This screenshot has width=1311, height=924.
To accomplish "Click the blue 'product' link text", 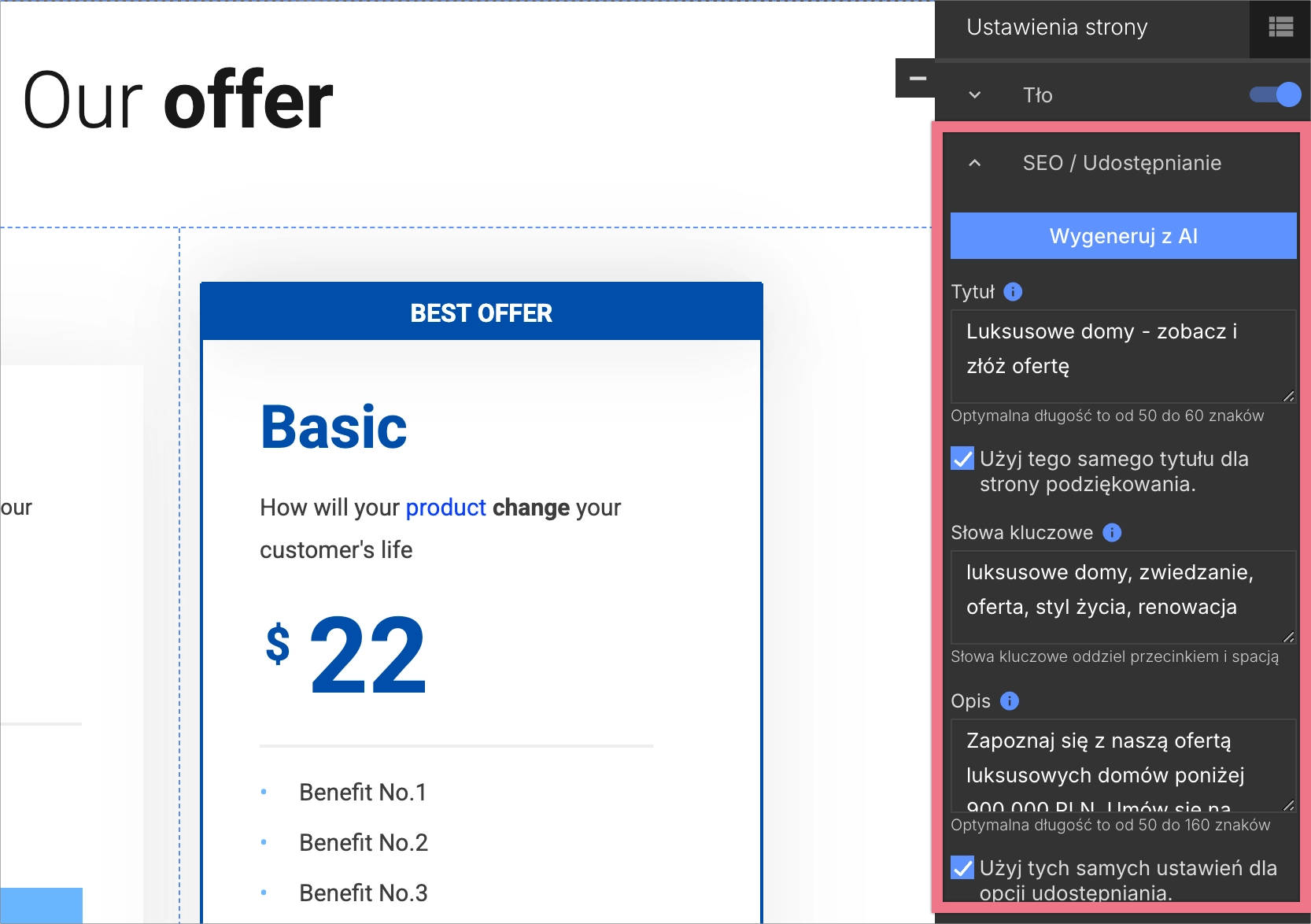I will [x=445, y=508].
